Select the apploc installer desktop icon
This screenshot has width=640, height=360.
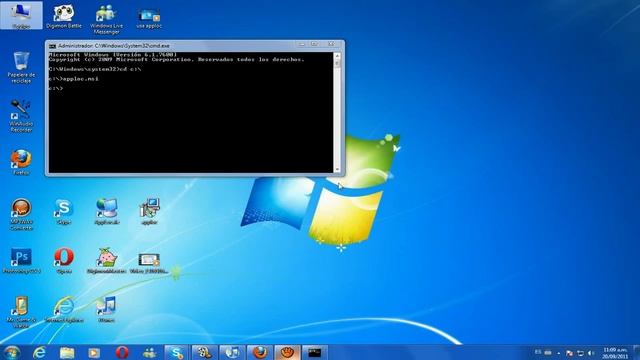149,211
